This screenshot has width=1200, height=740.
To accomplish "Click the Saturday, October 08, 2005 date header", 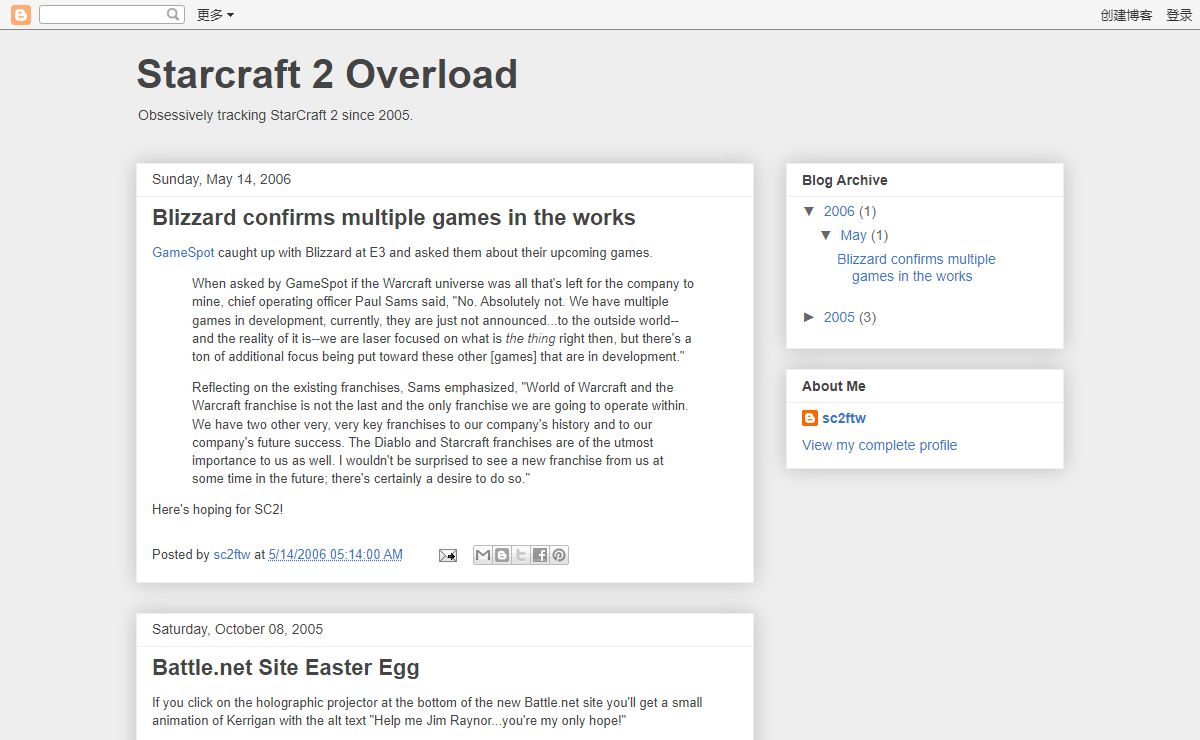I will point(237,629).
